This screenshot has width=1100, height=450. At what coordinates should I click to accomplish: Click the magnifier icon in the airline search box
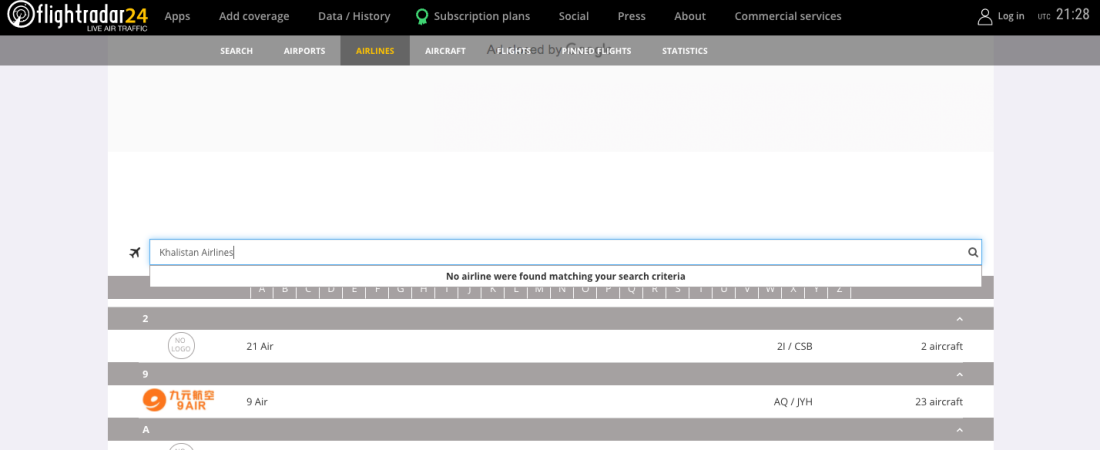pyautogui.click(x=973, y=253)
